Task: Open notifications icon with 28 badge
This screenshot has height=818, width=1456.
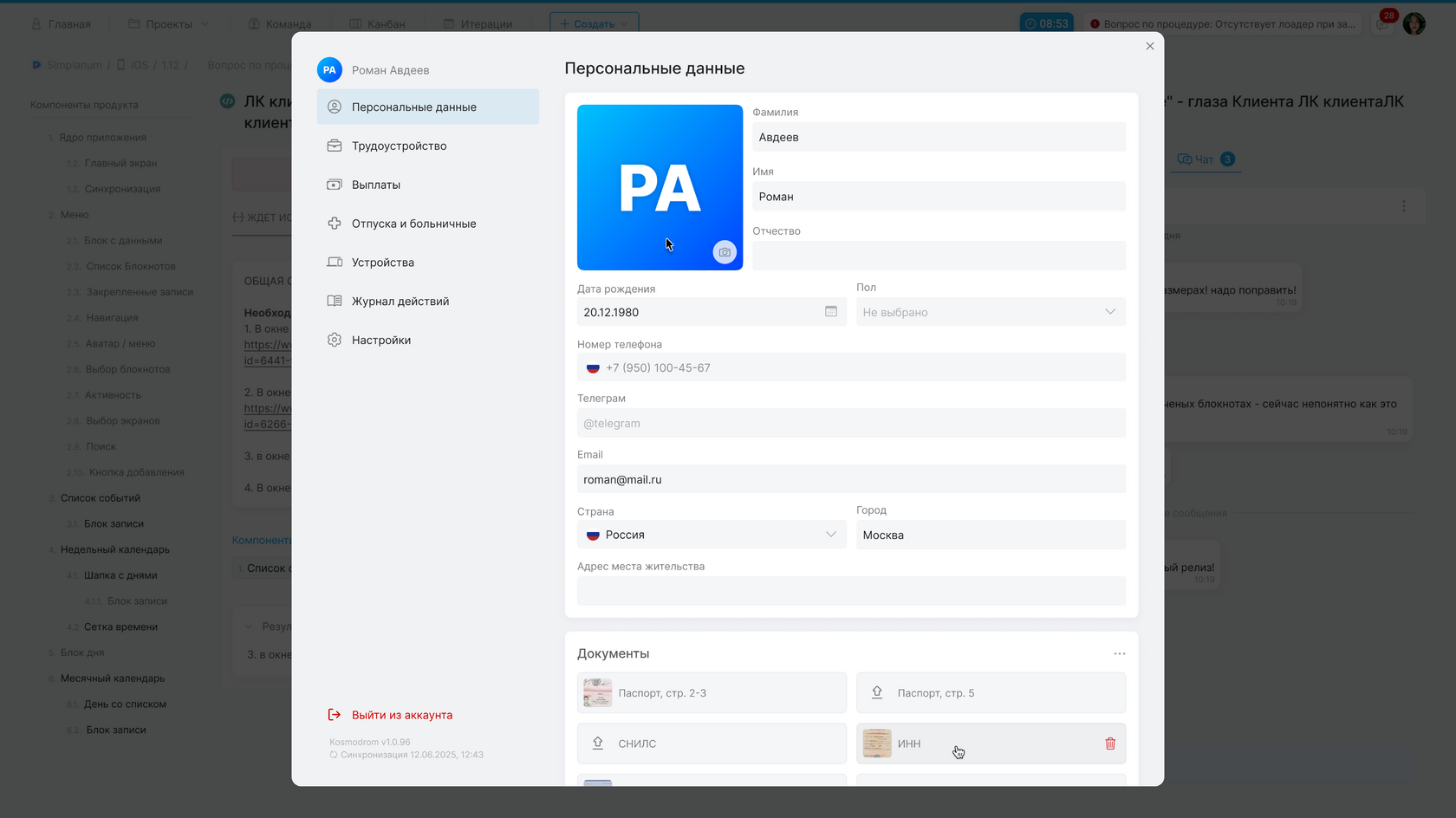Action: click(x=1382, y=23)
